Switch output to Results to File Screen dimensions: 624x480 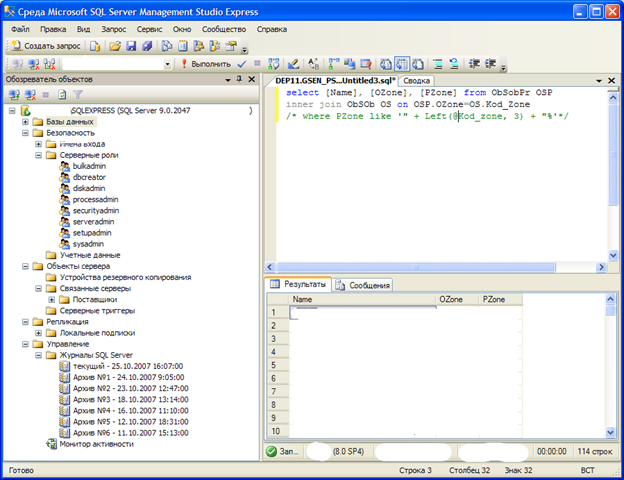tap(417, 64)
